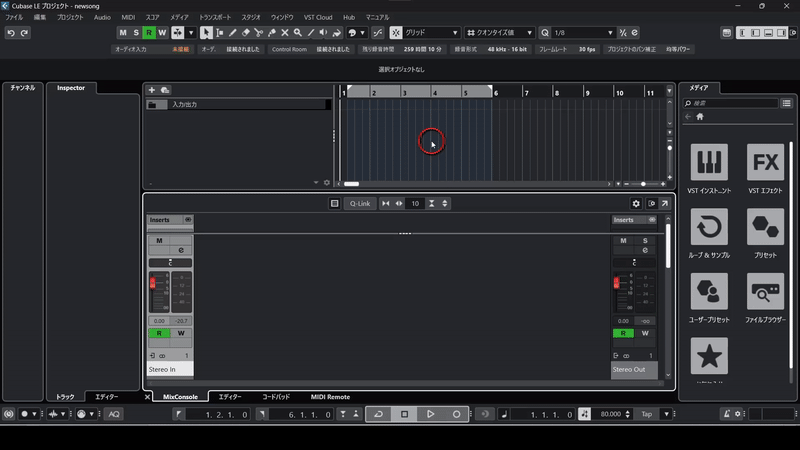Open color palette dropdown arrow
This screenshot has height=450, width=800.
pos(363,33)
